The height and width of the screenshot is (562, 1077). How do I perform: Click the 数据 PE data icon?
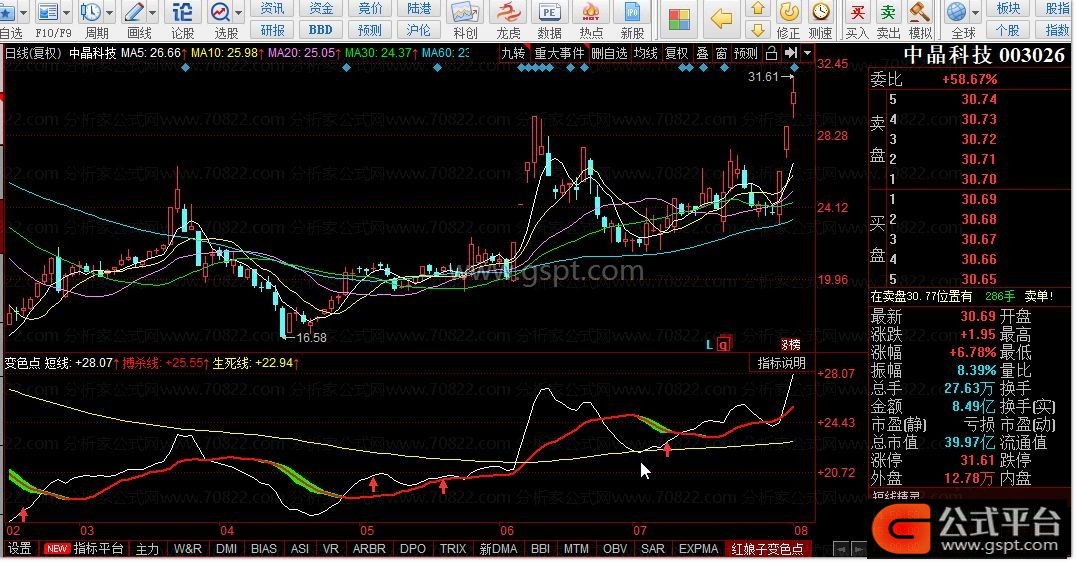point(549,12)
